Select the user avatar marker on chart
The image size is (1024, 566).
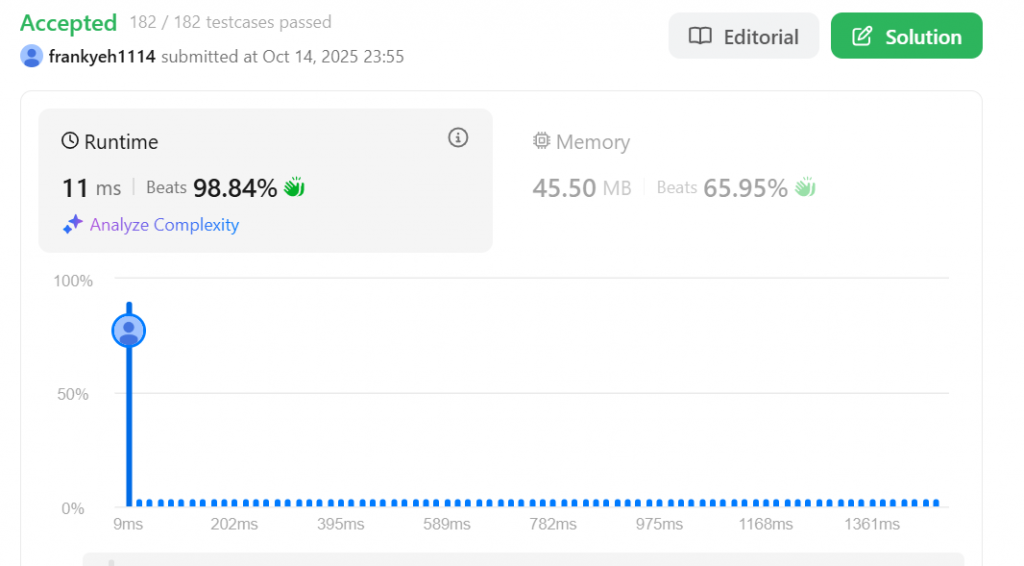(x=129, y=330)
